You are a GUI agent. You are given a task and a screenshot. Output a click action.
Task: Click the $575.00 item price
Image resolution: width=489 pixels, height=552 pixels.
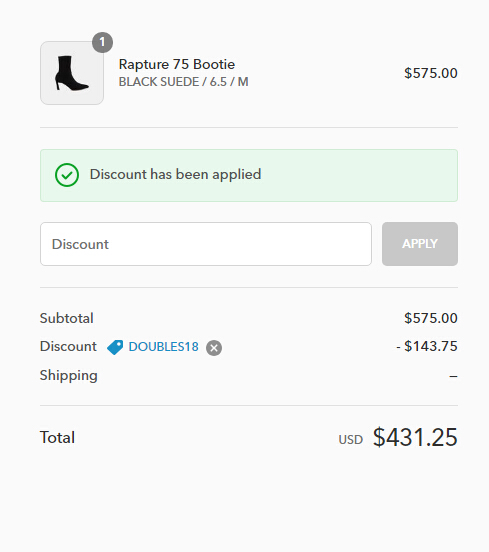click(431, 73)
